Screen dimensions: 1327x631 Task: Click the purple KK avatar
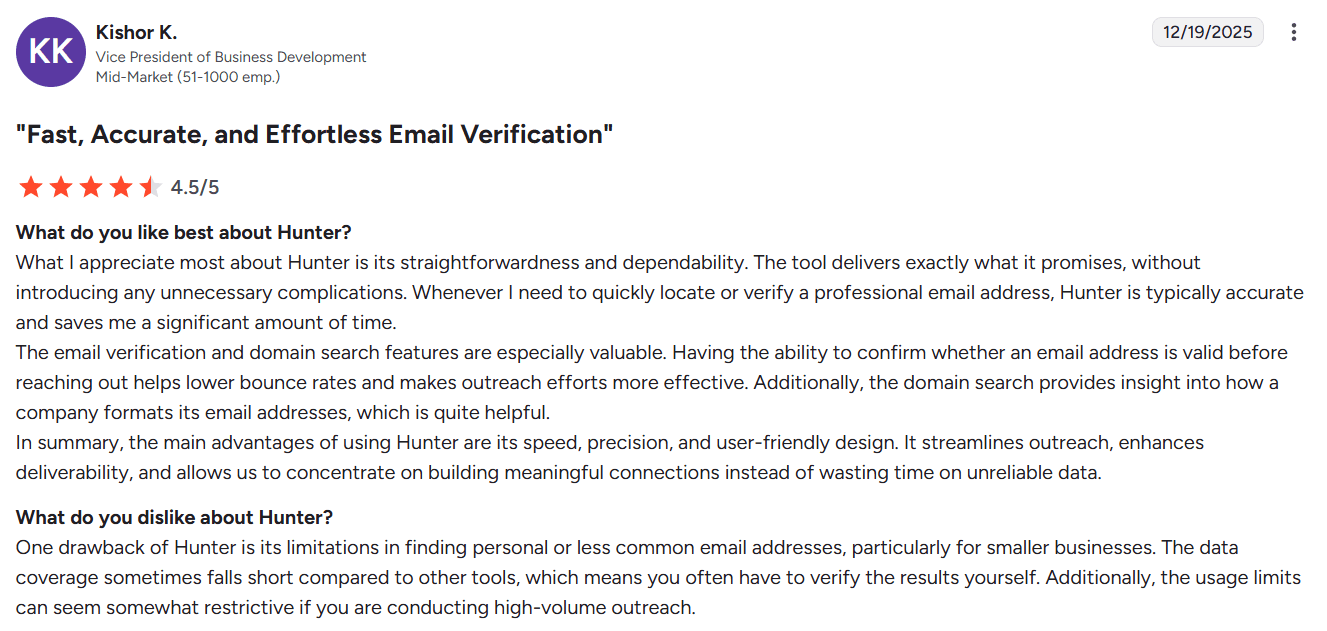[x=51, y=52]
